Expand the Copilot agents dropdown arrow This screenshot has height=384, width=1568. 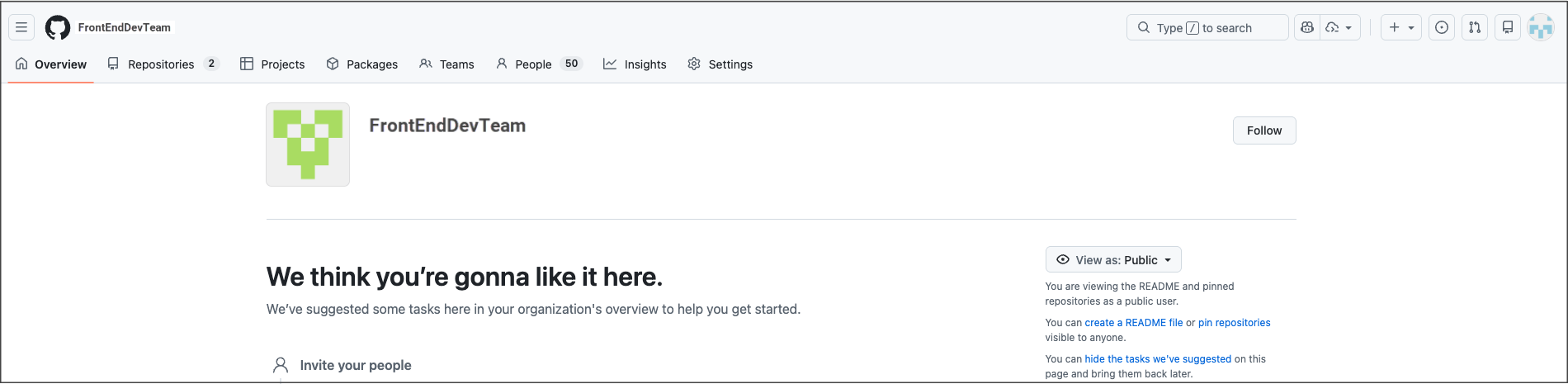coord(1340,27)
